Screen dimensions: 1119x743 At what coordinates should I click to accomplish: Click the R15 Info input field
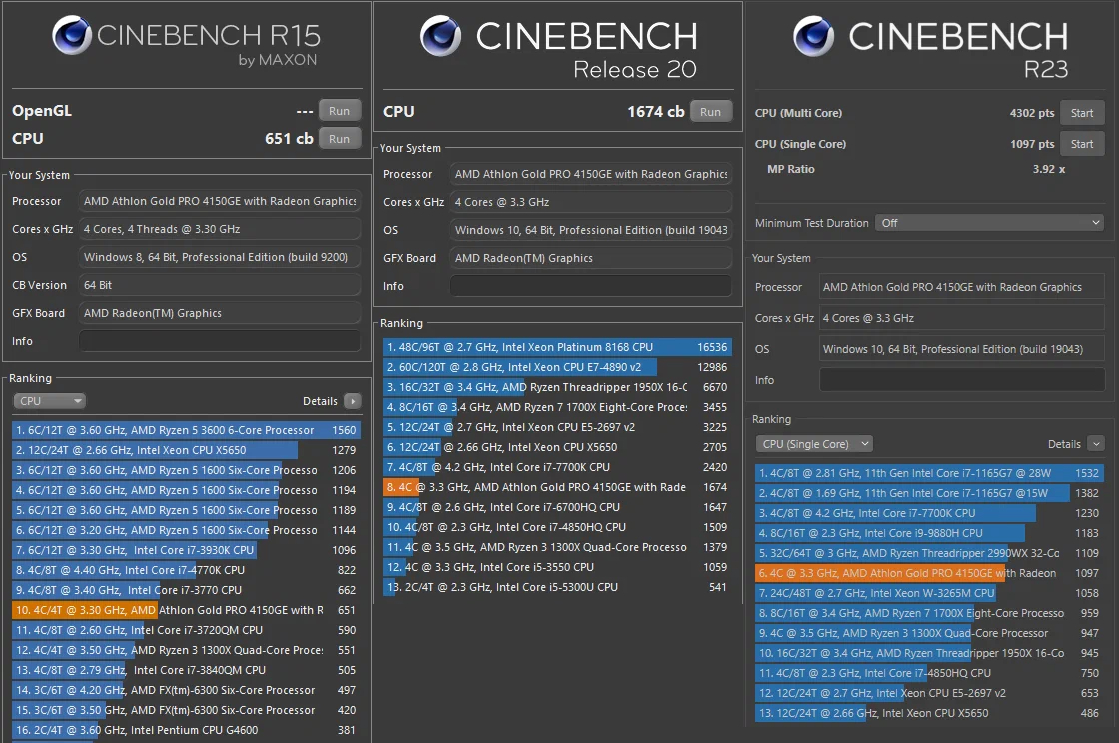(x=219, y=341)
